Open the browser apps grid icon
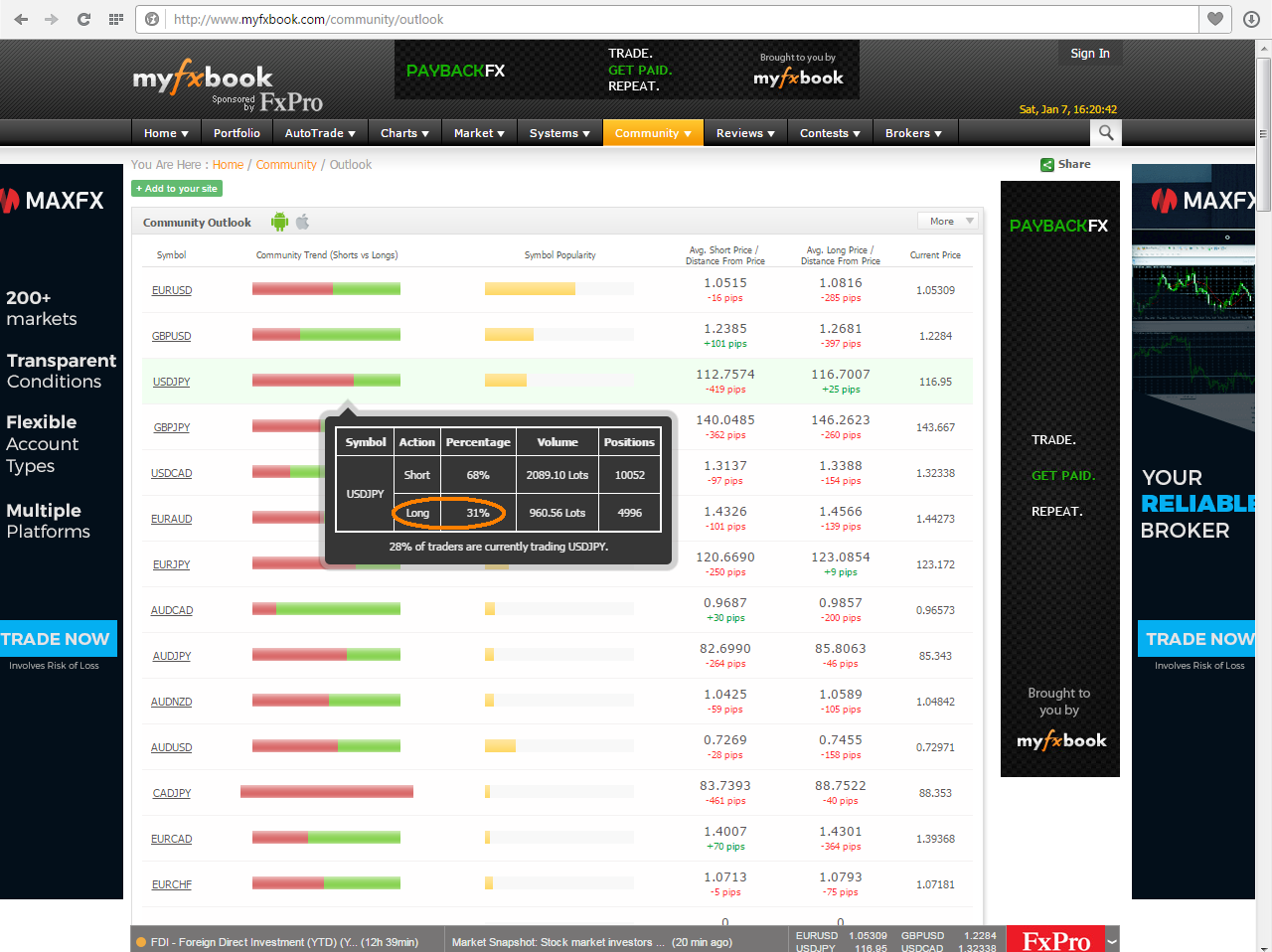Image resolution: width=1272 pixels, height=952 pixels. click(x=115, y=19)
